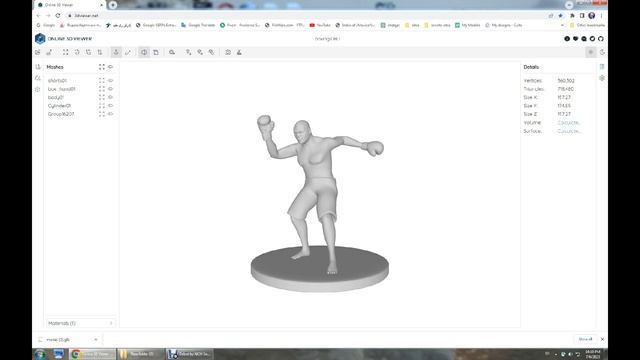Open the Windows Start menu
The height and width of the screenshot is (360, 640).
tap(40, 354)
